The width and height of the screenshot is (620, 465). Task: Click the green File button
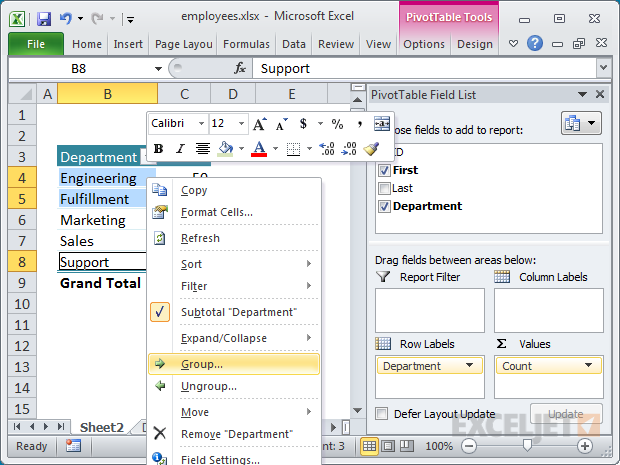point(36,44)
